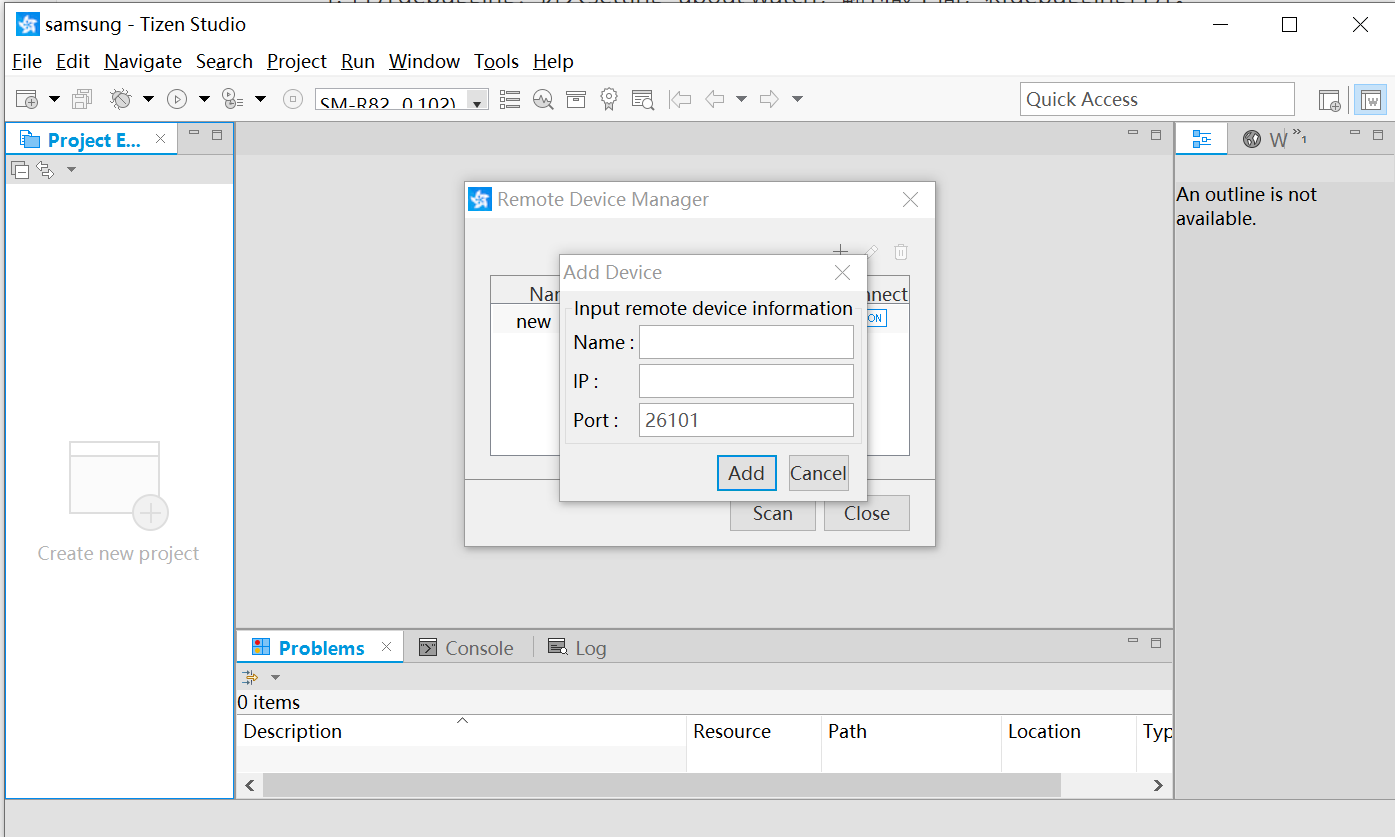Select the Outline tab icon

1202,139
